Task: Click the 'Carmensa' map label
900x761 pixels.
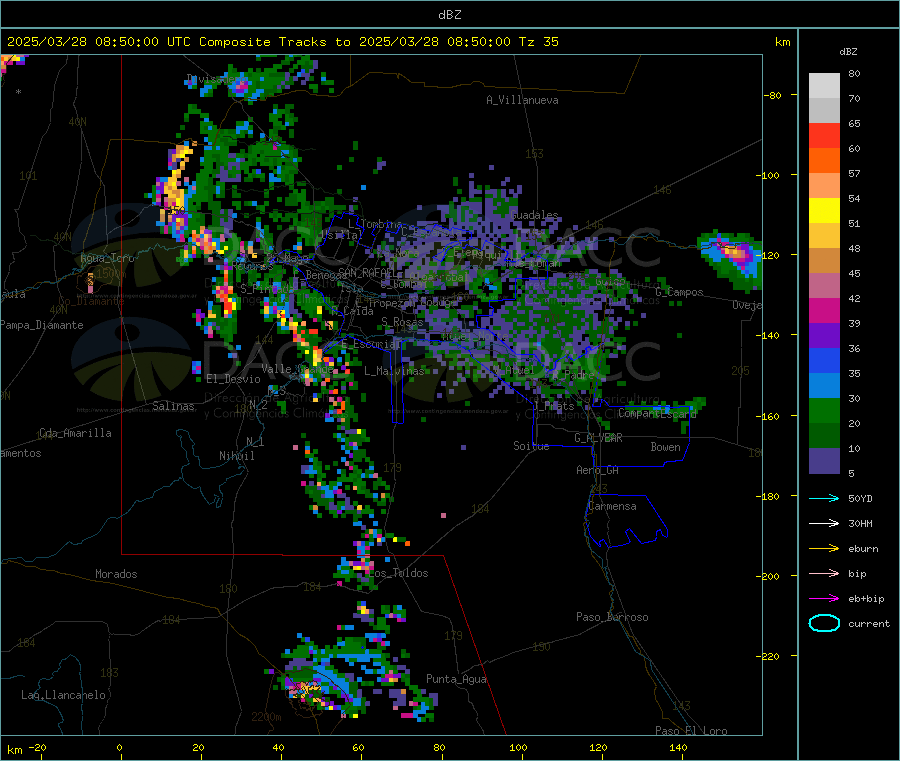Action: coord(612,506)
